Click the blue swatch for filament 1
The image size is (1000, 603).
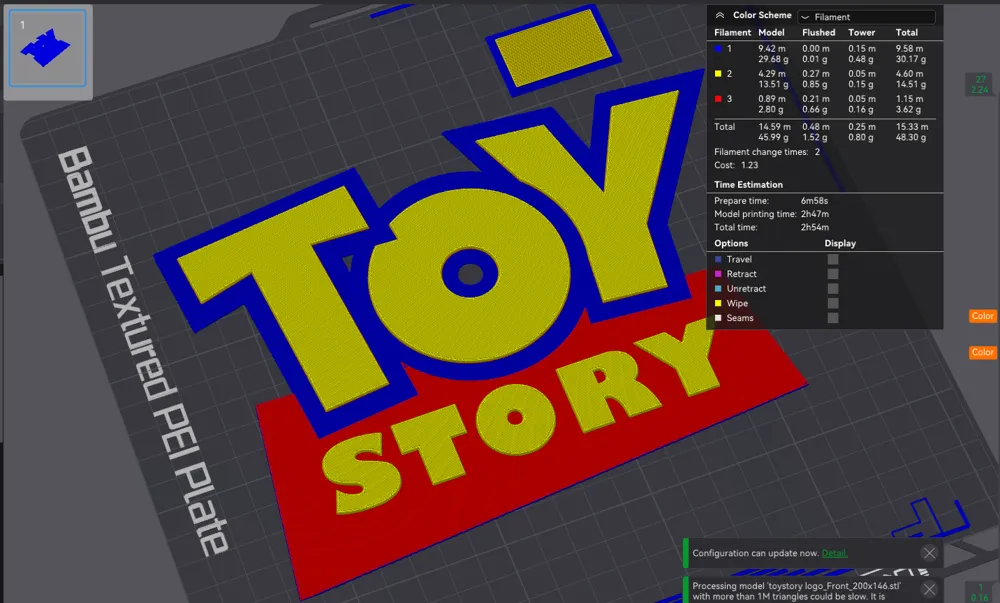[x=718, y=48]
